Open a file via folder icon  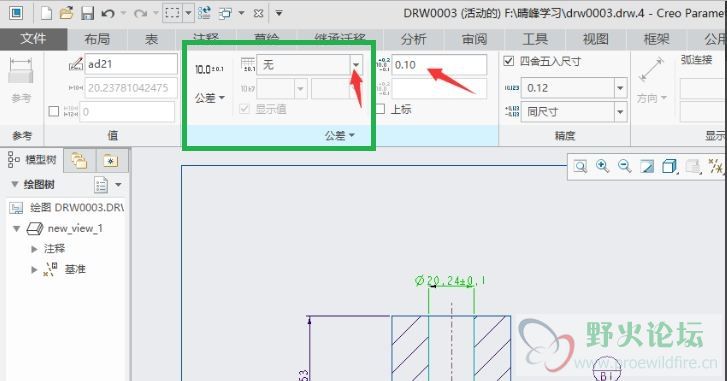(66, 13)
